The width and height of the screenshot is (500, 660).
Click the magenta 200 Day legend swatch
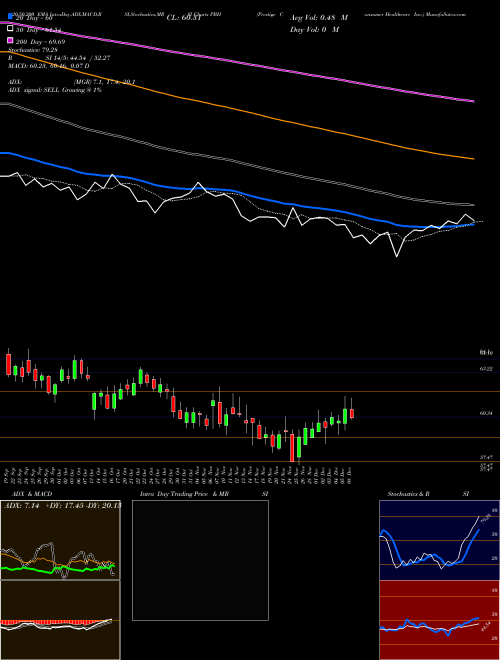click(11, 41)
